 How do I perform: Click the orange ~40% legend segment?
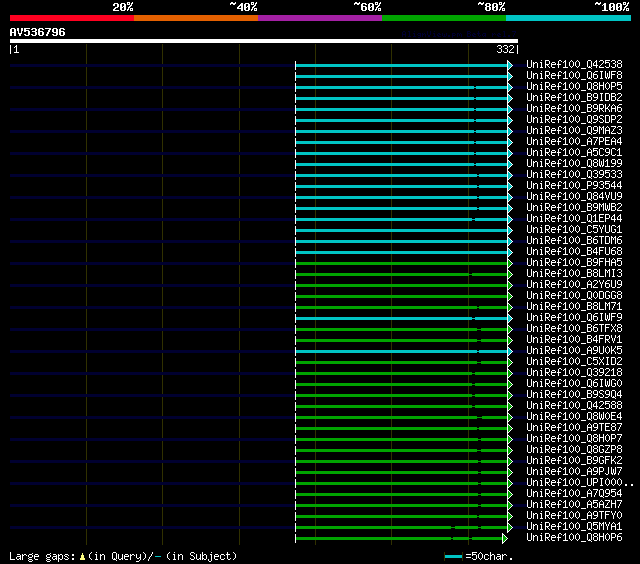[x=195, y=17]
